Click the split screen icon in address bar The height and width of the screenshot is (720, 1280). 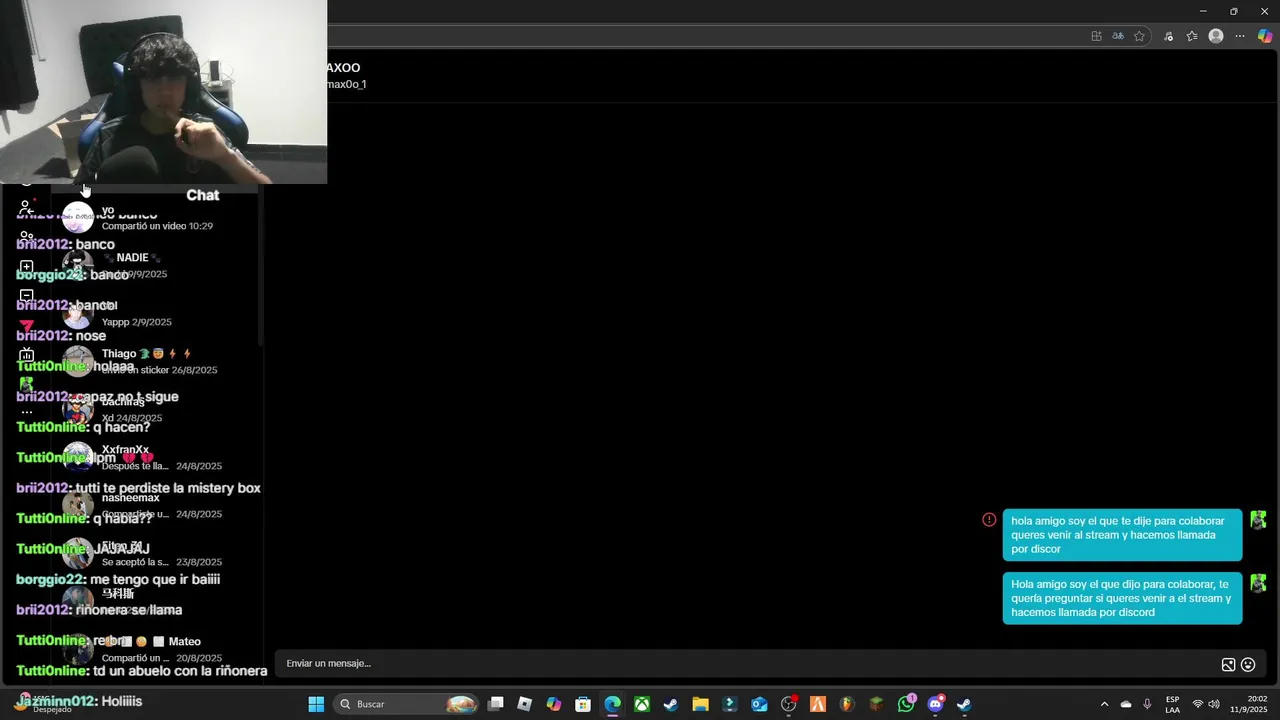[1096, 36]
